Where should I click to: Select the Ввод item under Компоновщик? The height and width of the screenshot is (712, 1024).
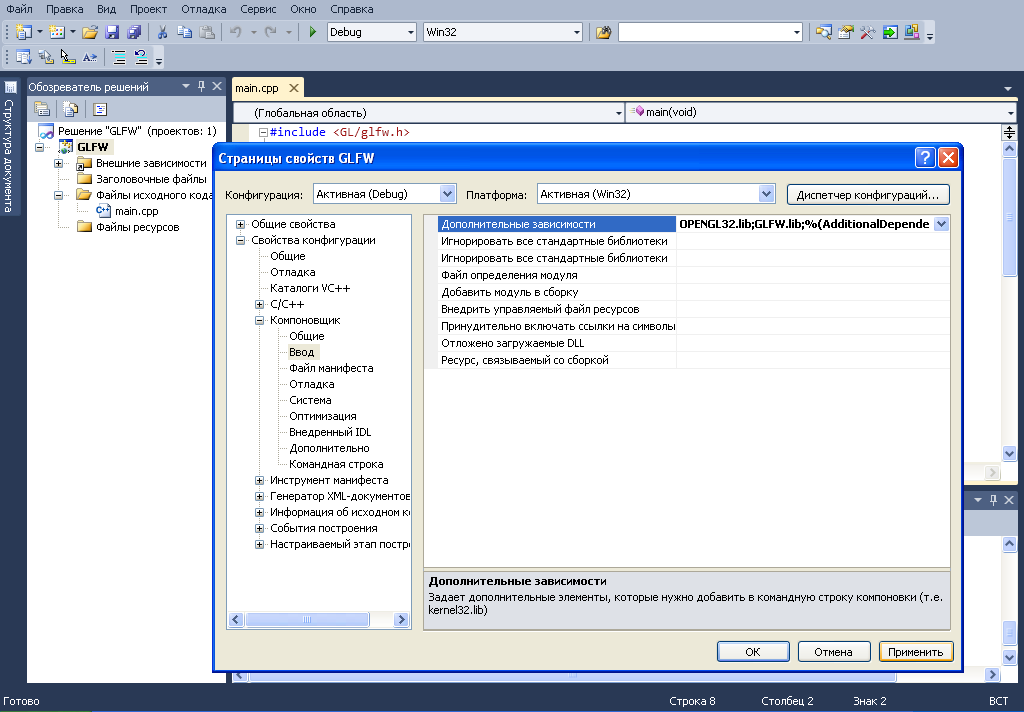302,352
